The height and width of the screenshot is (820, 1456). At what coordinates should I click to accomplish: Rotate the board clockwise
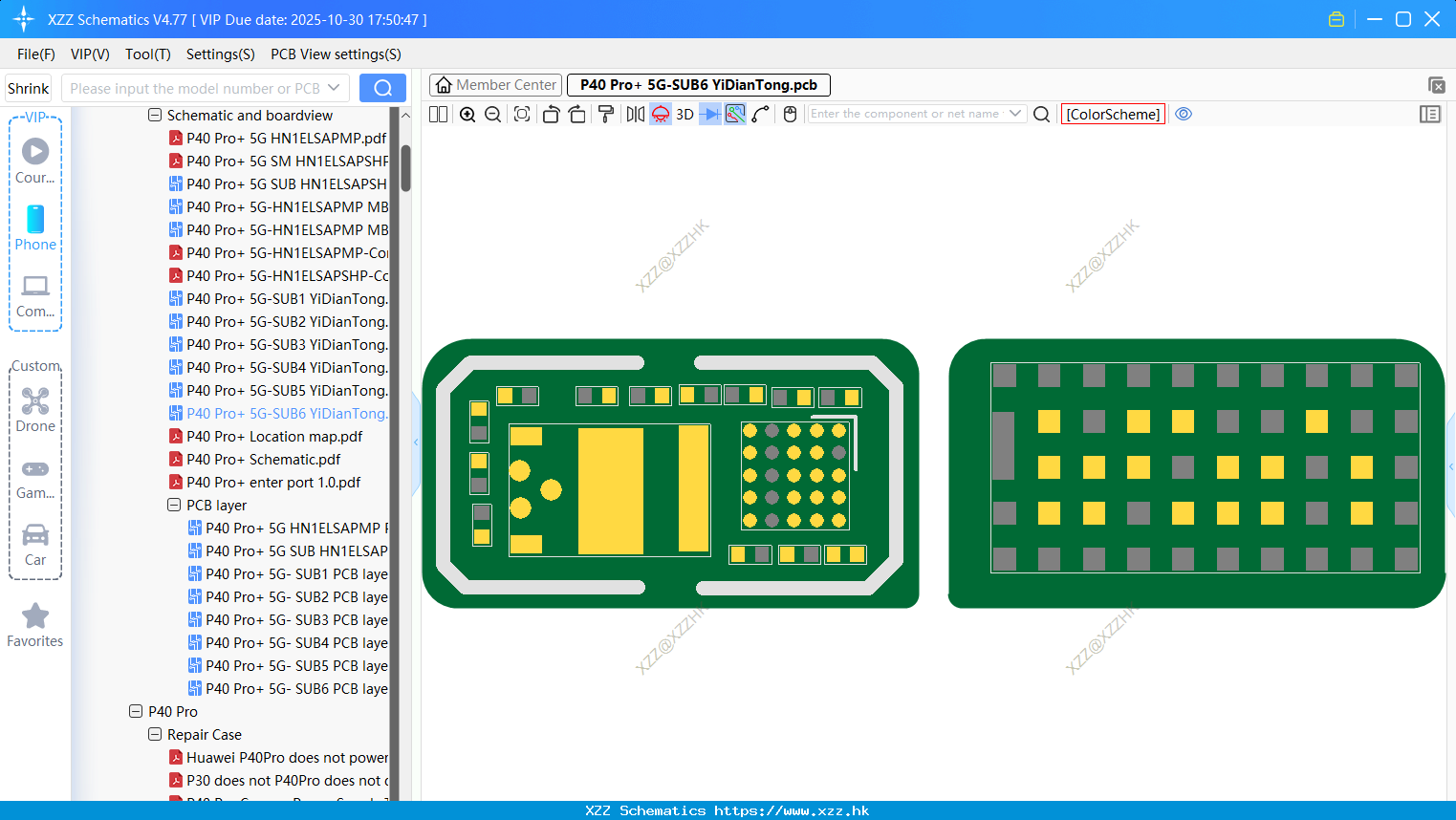click(577, 115)
